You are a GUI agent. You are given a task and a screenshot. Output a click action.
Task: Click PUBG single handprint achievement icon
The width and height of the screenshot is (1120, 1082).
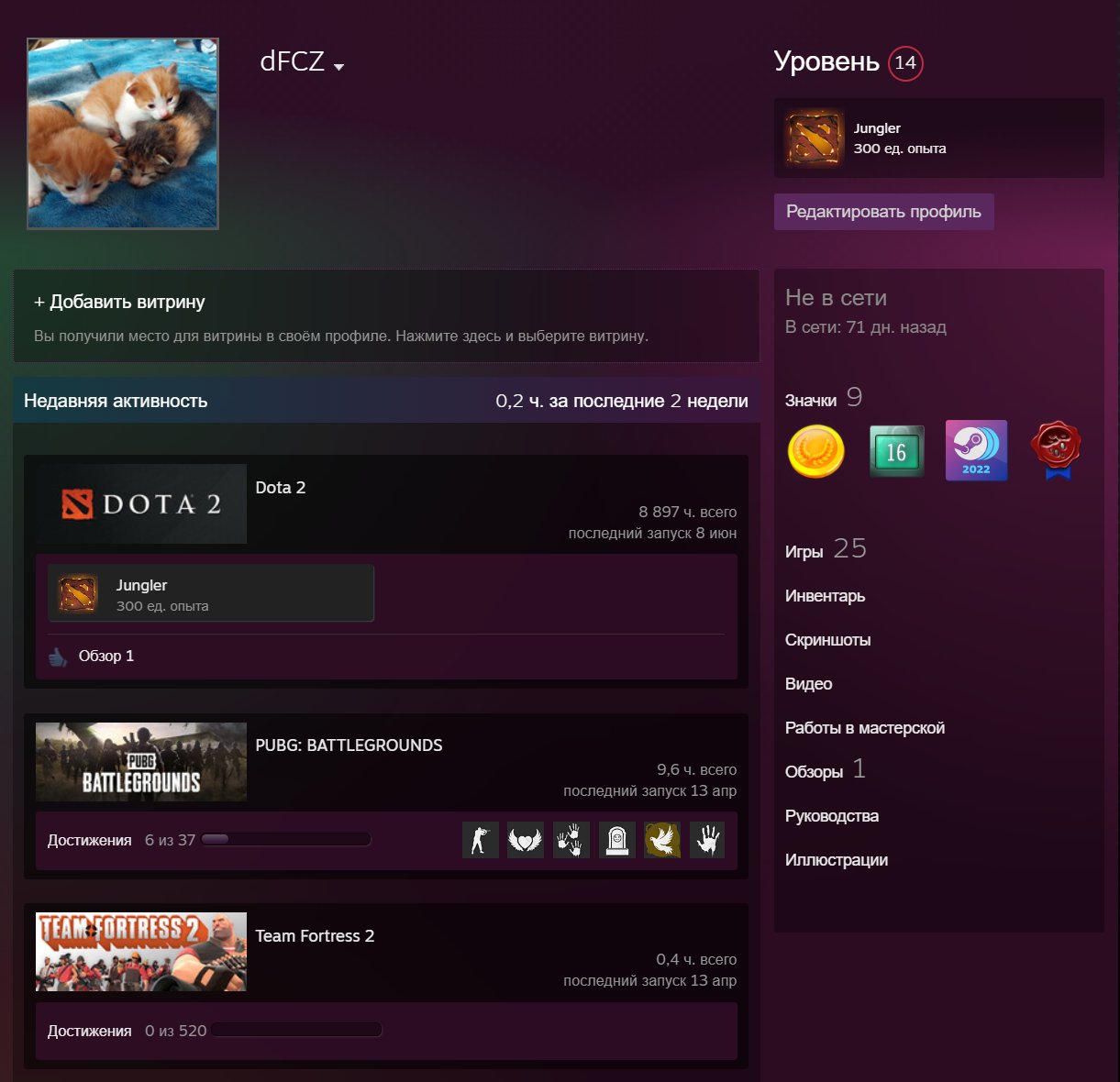pyautogui.click(x=707, y=840)
